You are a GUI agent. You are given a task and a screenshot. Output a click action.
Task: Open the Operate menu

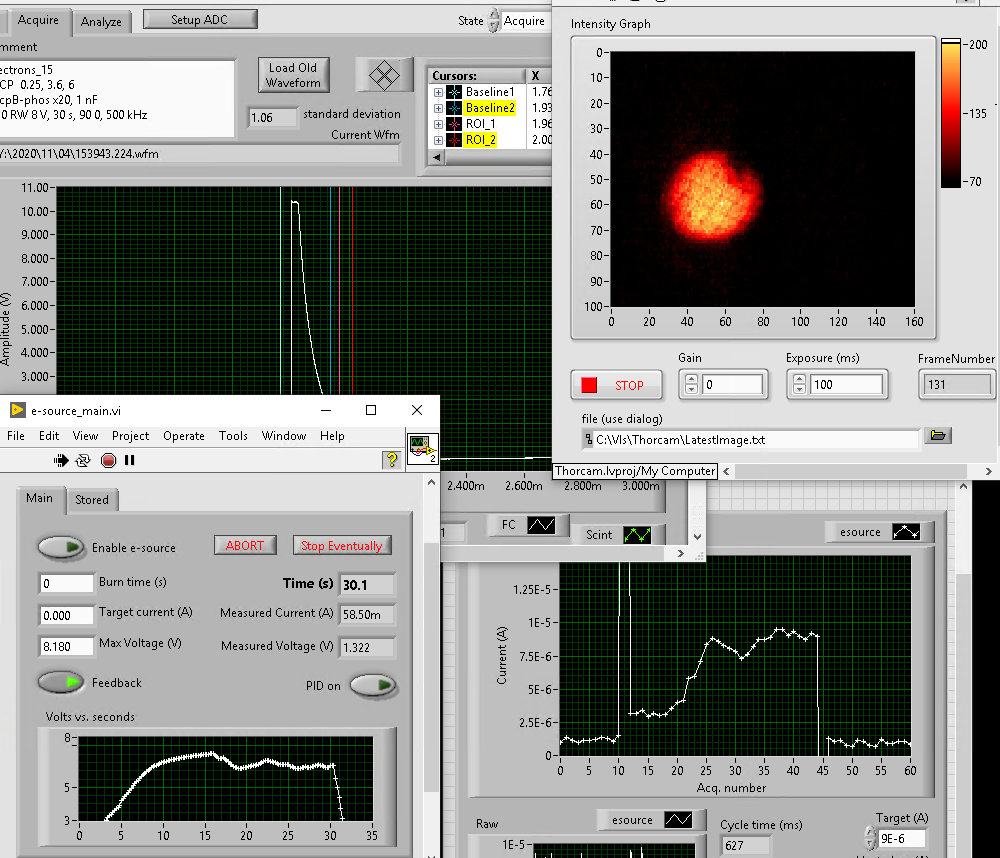184,436
